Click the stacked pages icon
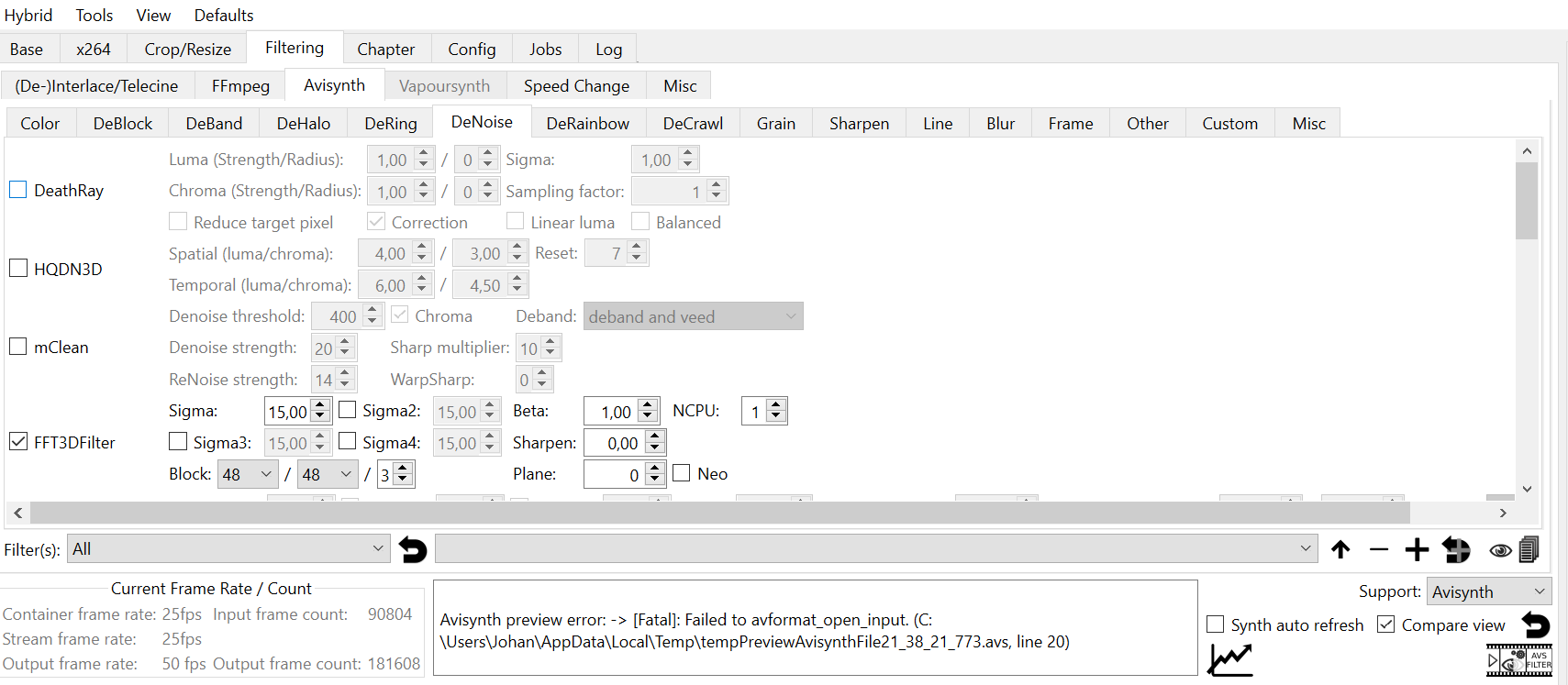This screenshot has width=1568, height=685. (1529, 549)
